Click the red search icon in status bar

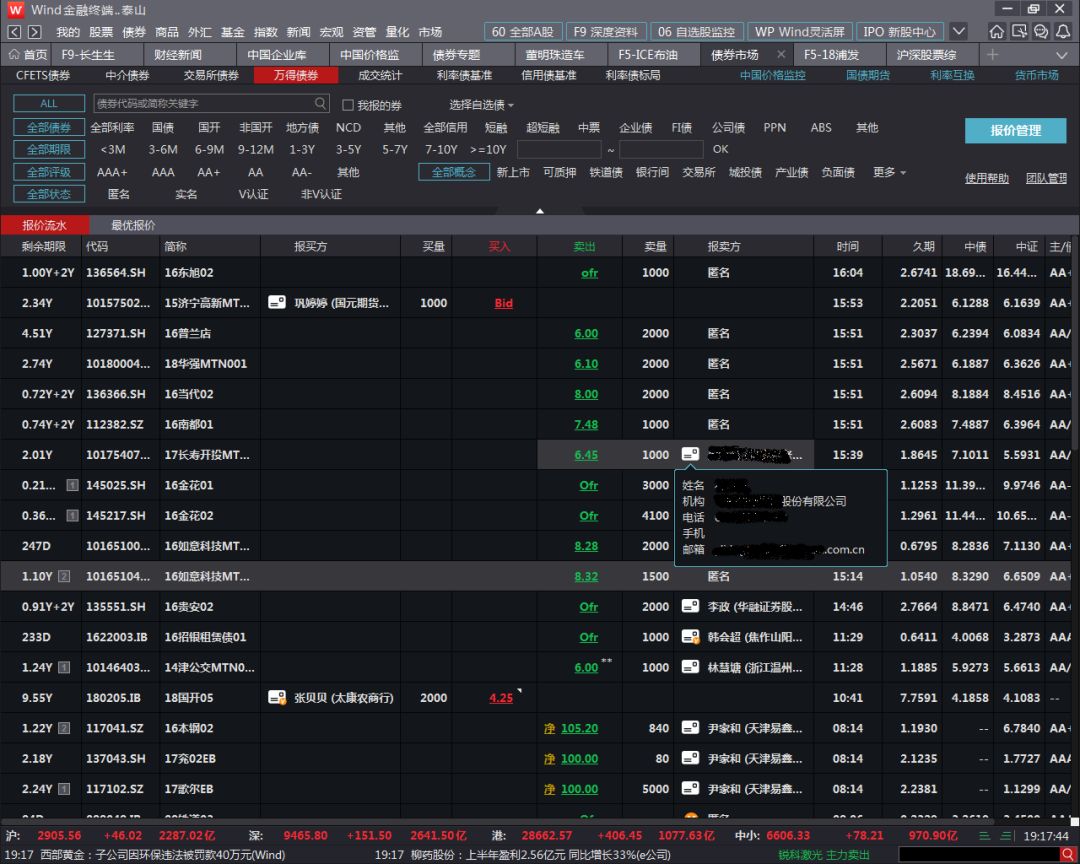pos(1068,855)
